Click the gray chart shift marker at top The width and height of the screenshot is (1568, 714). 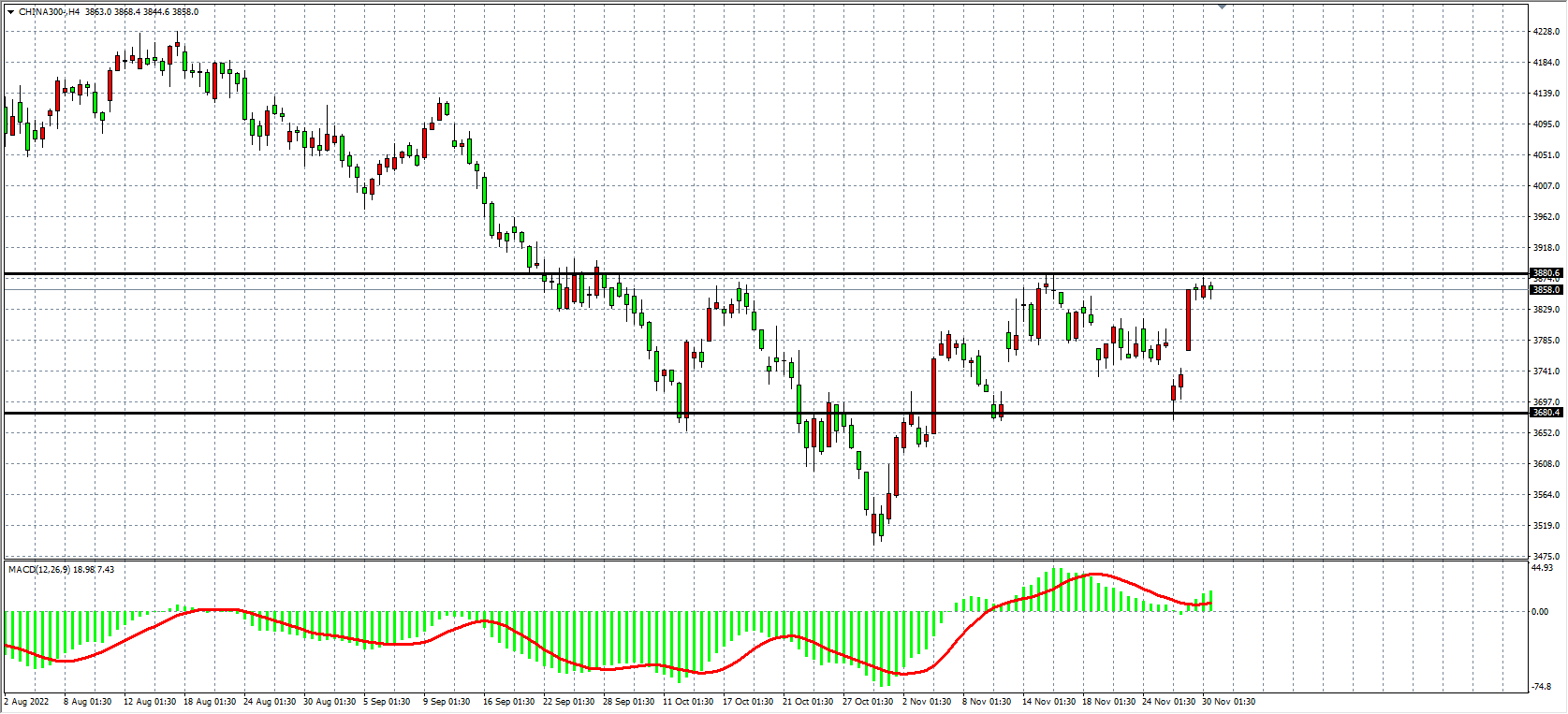point(1222,7)
